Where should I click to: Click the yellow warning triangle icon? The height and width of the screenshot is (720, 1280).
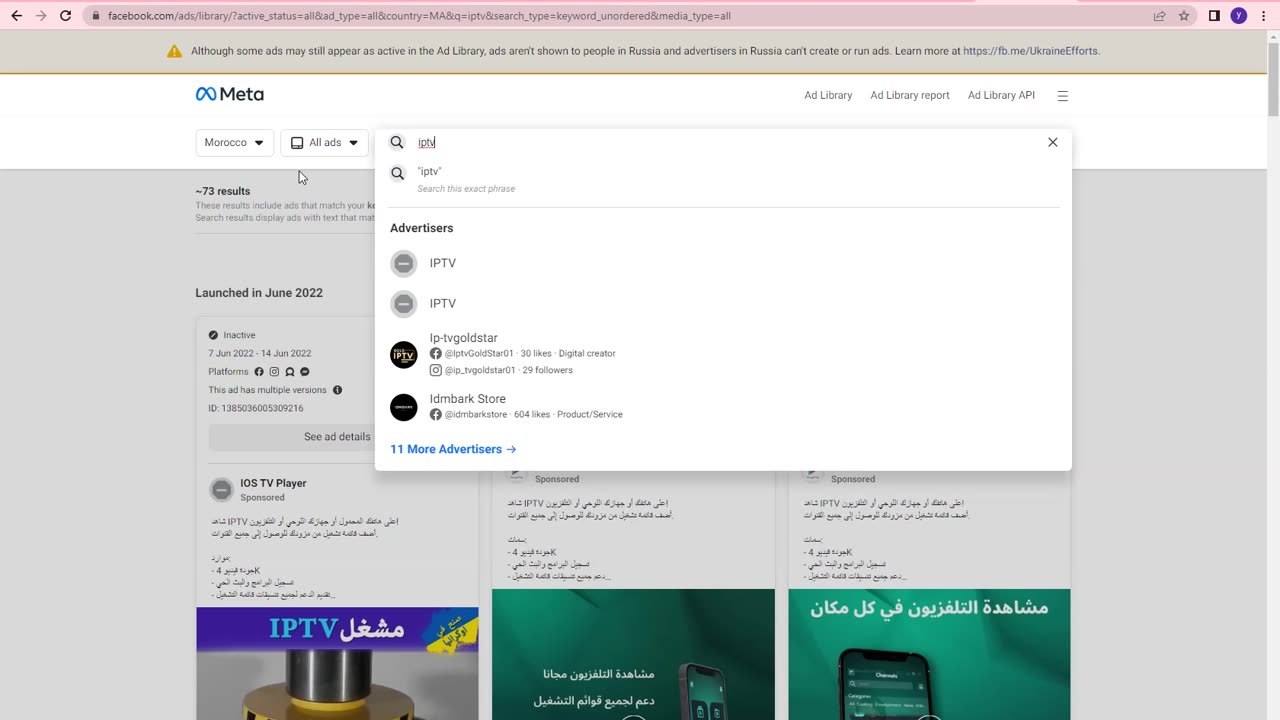click(174, 51)
